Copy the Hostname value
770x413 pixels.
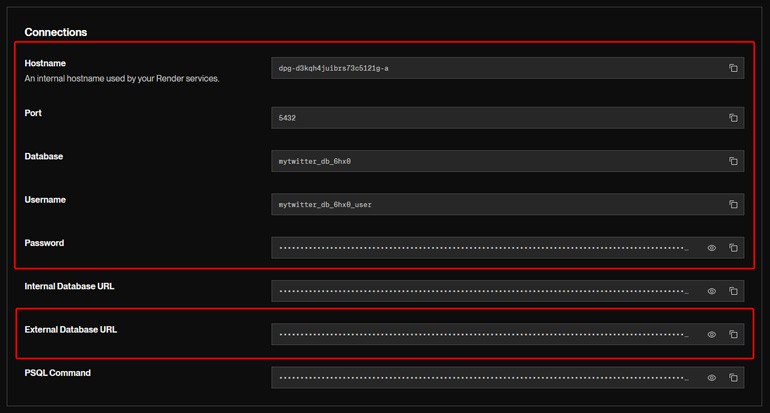click(x=733, y=68)
